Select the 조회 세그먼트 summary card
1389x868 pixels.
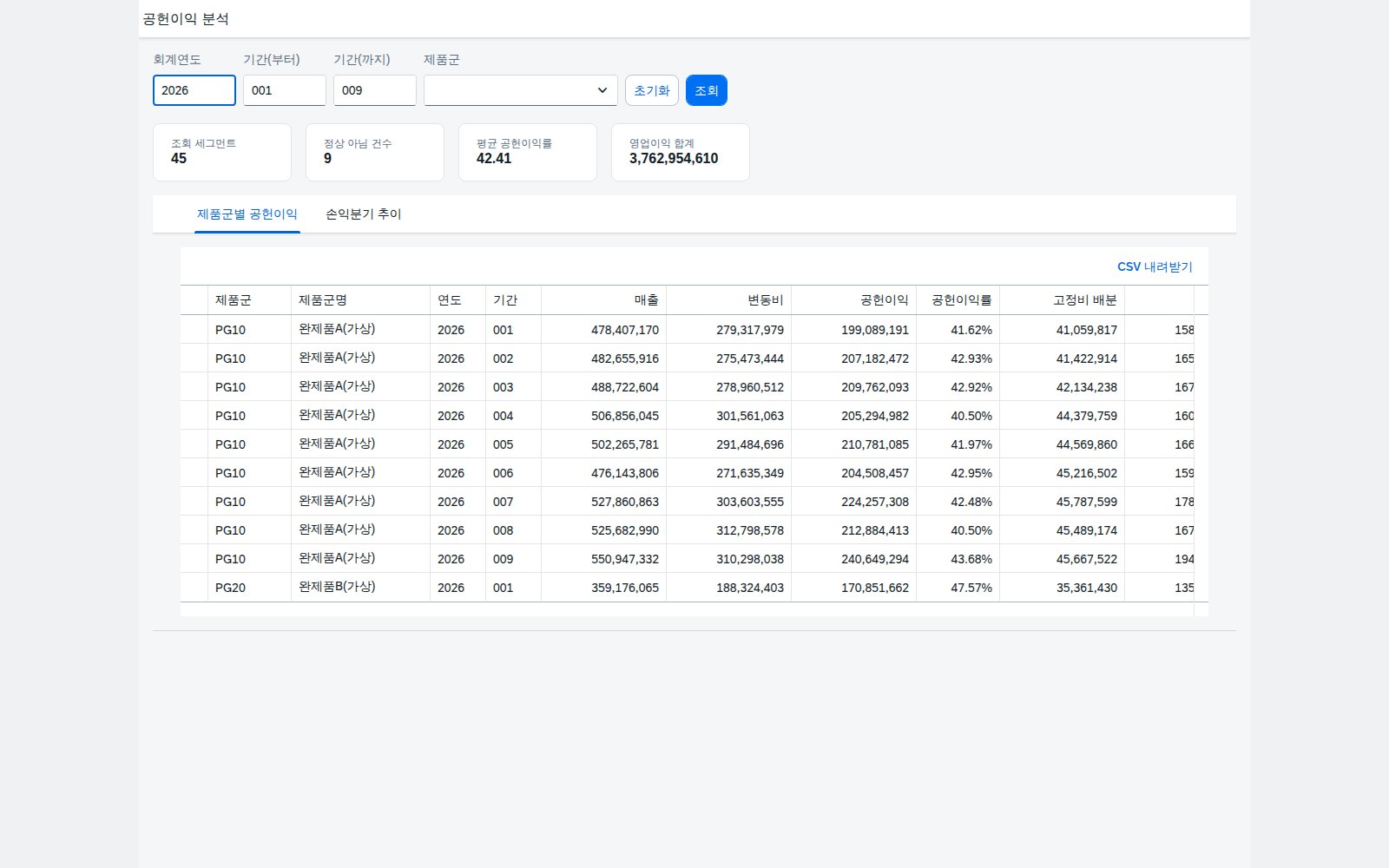click(x=222, y=152)
